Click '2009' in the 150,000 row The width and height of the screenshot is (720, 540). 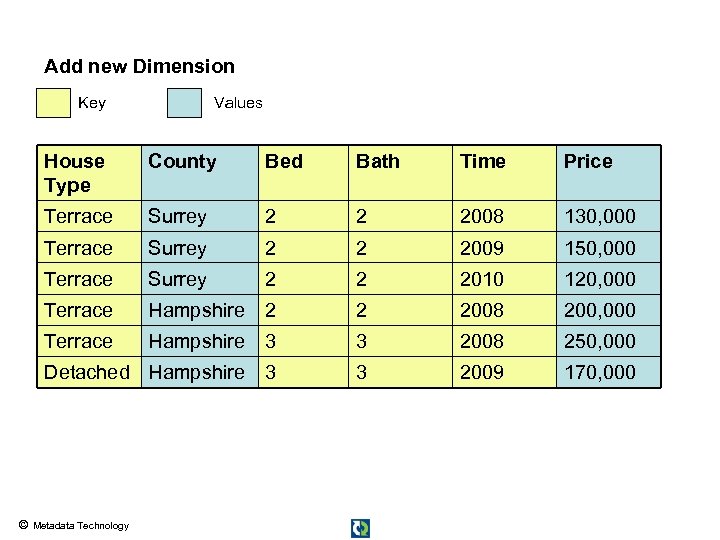(x=504, y=248)
